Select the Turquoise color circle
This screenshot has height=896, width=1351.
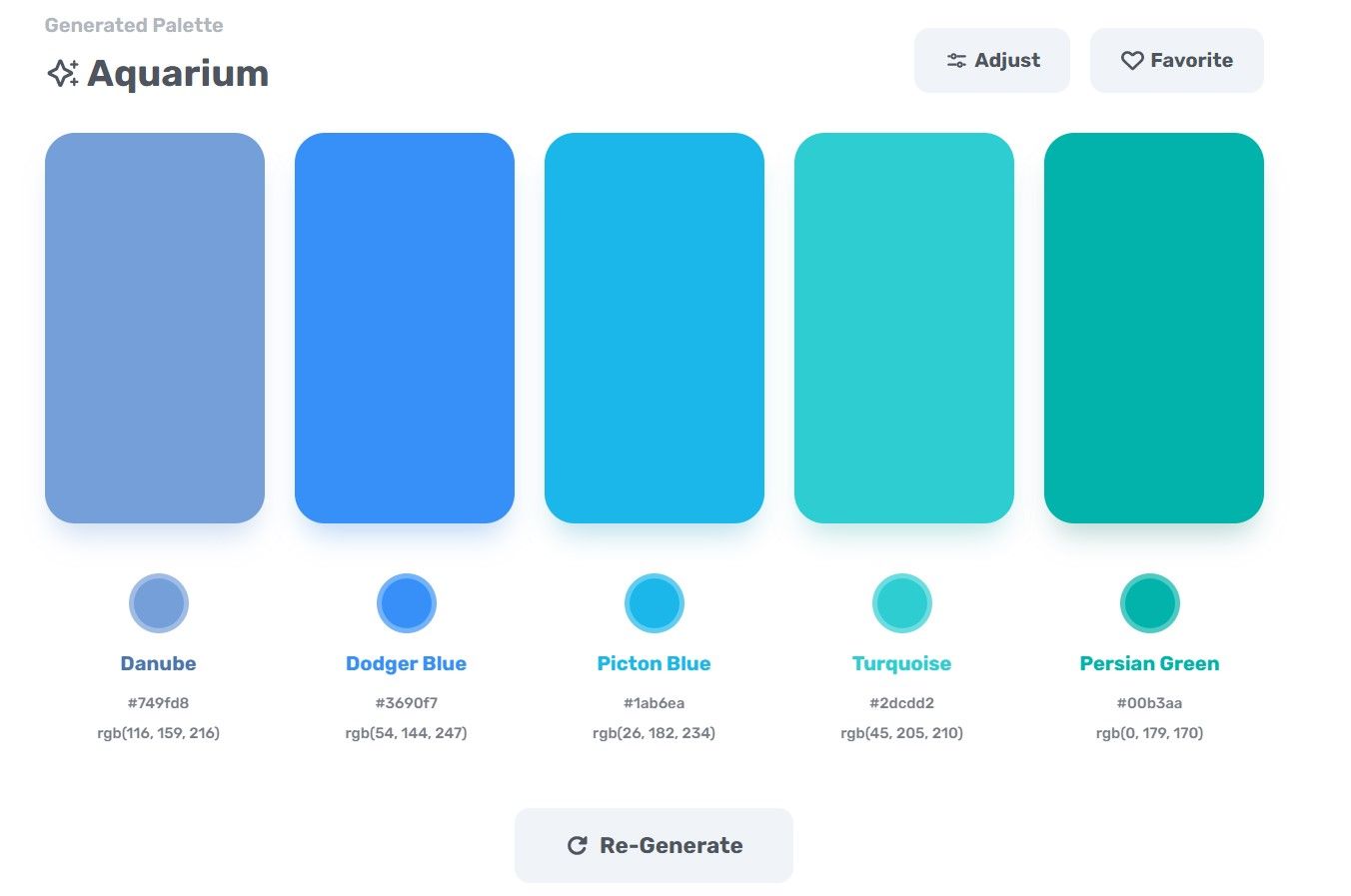901,602
